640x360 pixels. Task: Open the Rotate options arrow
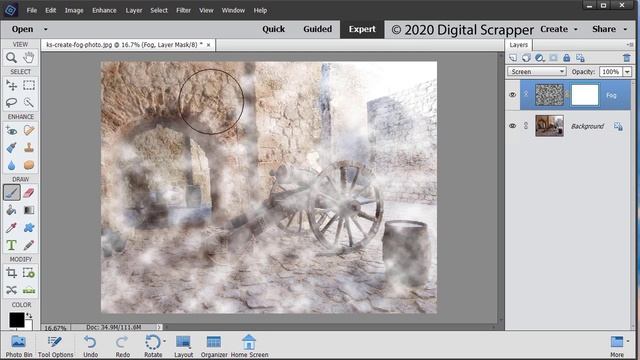pyautogui.click(x=164, y=341)
